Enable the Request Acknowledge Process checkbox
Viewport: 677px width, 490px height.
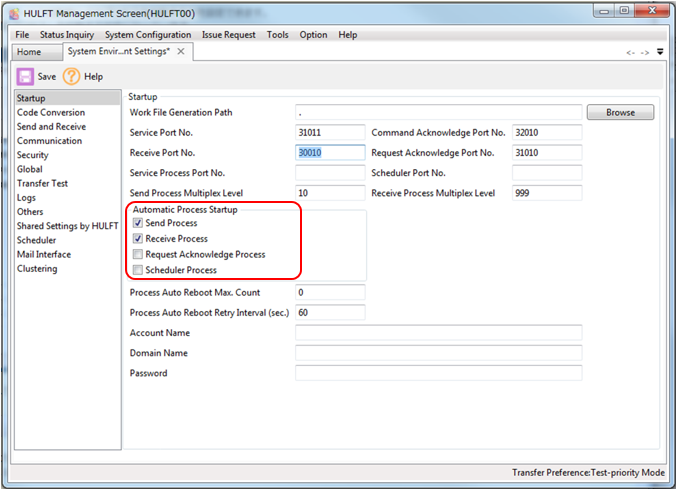pos(138,255)
